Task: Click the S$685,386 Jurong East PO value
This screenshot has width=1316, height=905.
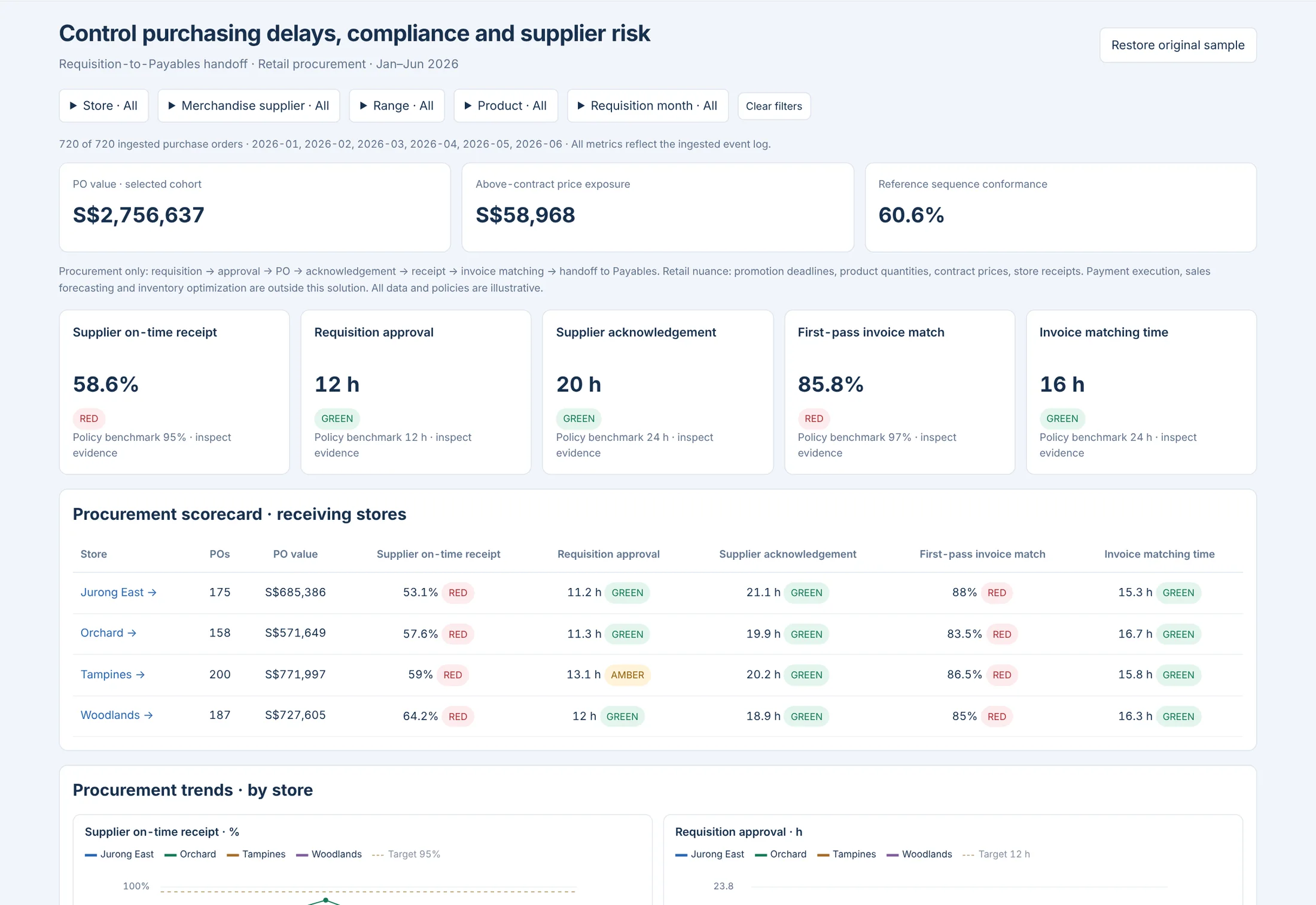Action: pos(296,592)
